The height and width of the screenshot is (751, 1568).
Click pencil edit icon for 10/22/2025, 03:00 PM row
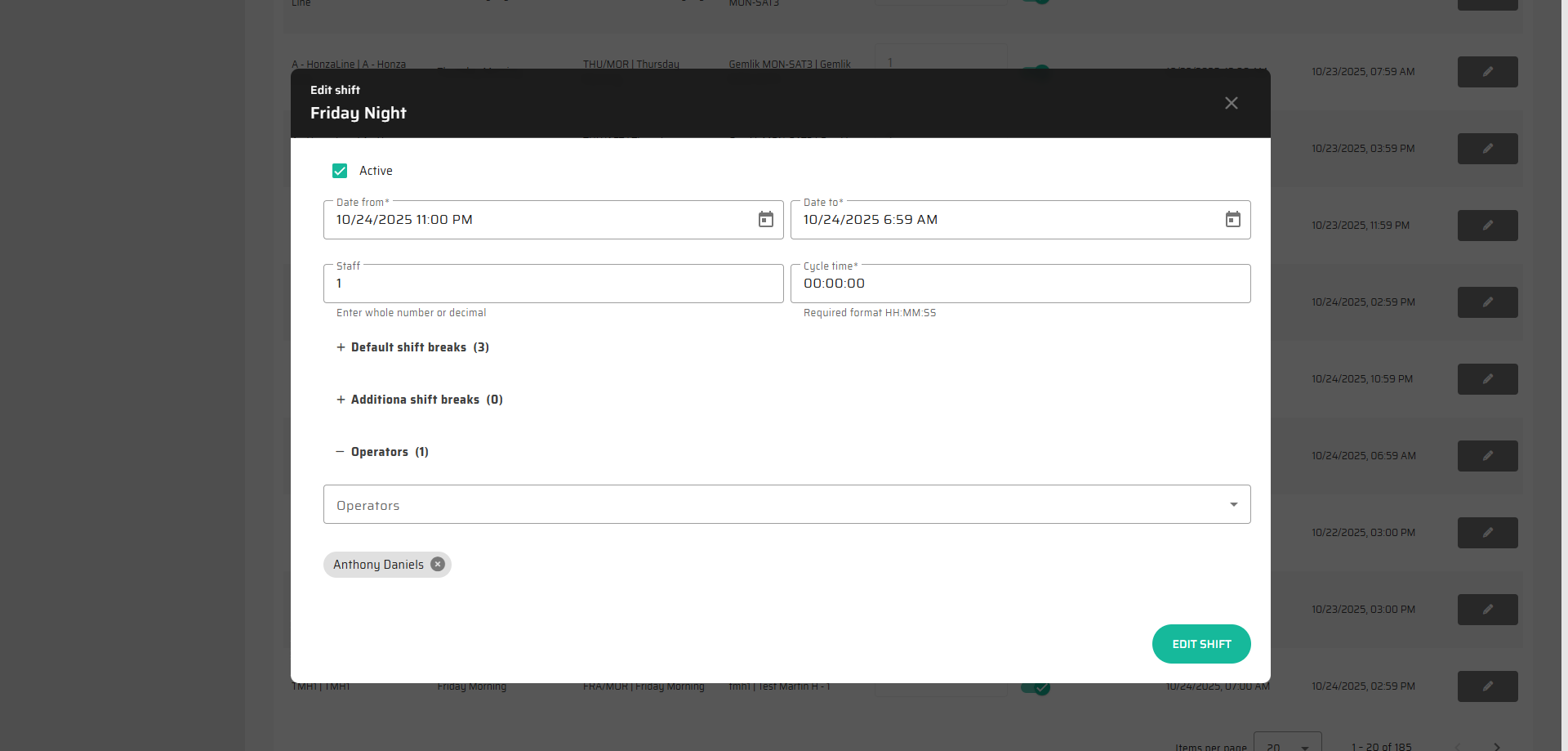pyautogui.click(x=1487, y=533)
